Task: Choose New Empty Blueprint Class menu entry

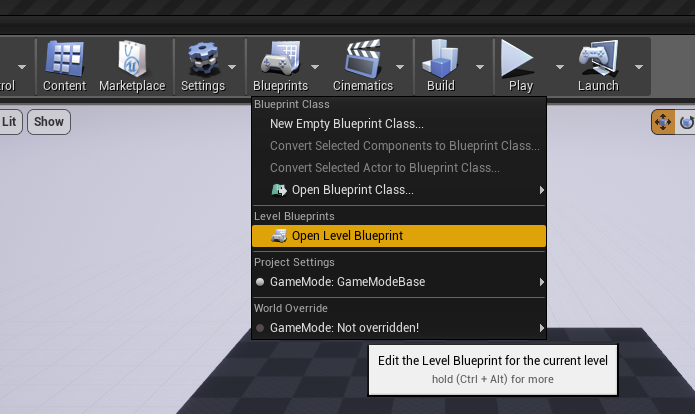Action: click(399, 124)
